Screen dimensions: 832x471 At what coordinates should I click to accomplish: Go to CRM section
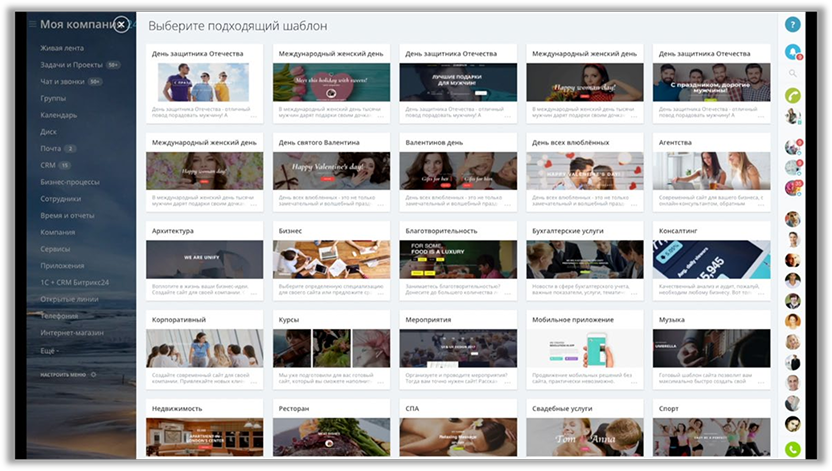click(48, 165)
